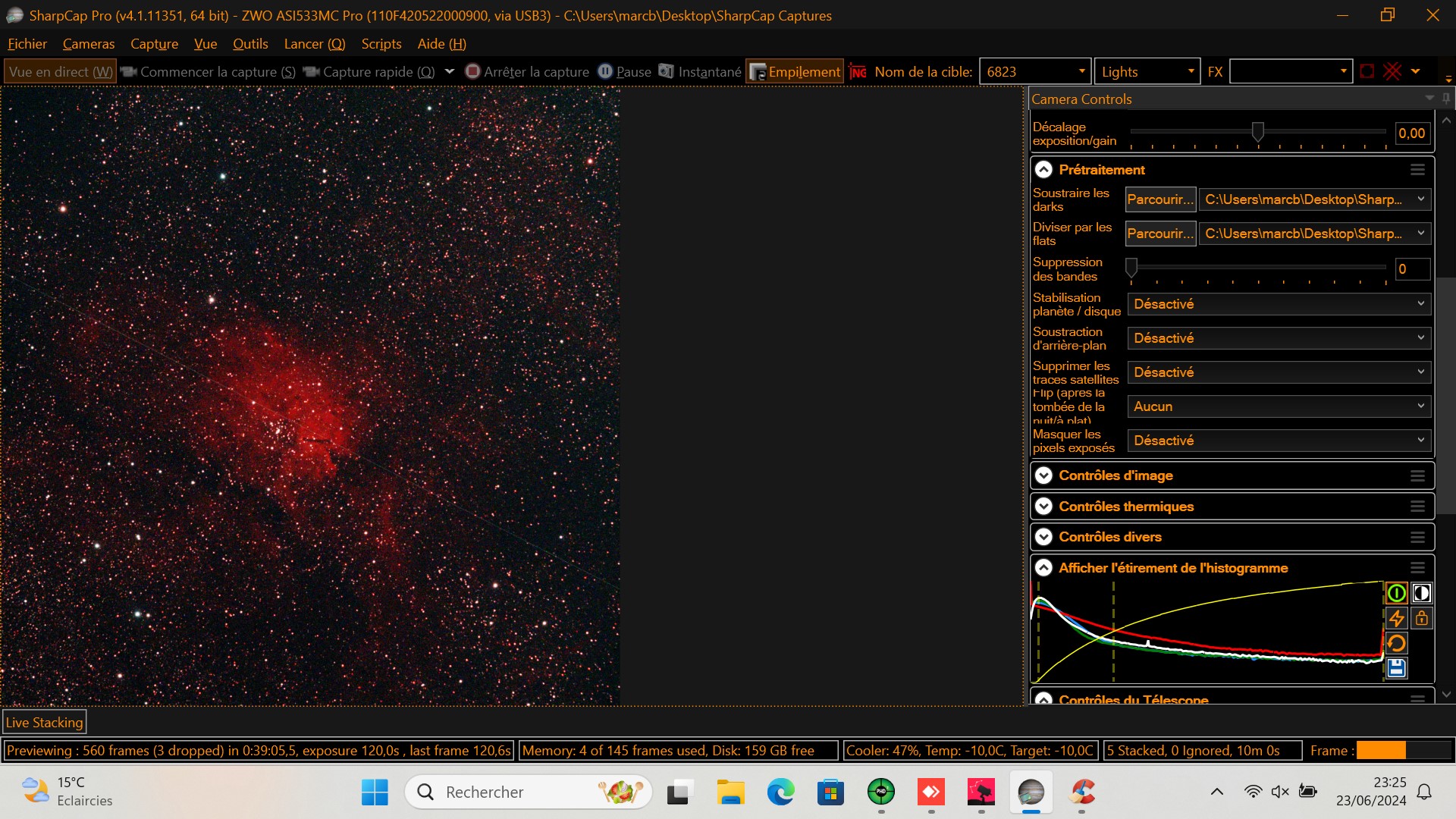Click the Décalage exposition/gain value field 0,00
The width and height of the screenshot is (1456, 819).
pyautogui.click(x=1413, y=133)
